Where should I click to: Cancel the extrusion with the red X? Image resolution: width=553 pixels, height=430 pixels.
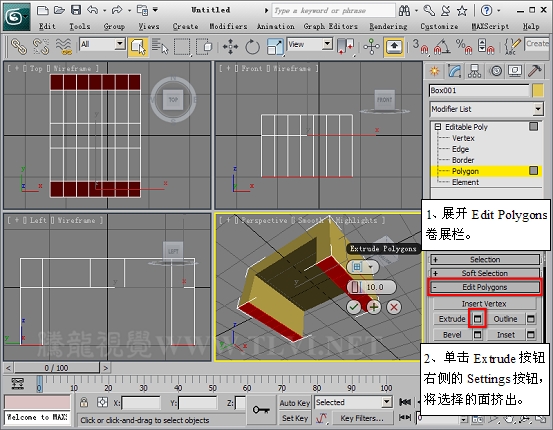pyautogui.click(x=394, y=307)
